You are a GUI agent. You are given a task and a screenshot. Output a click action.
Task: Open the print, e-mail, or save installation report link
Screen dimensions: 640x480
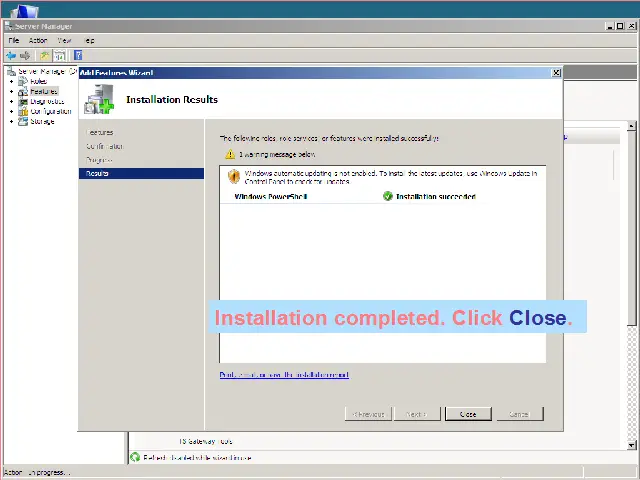tap(284, 375)
